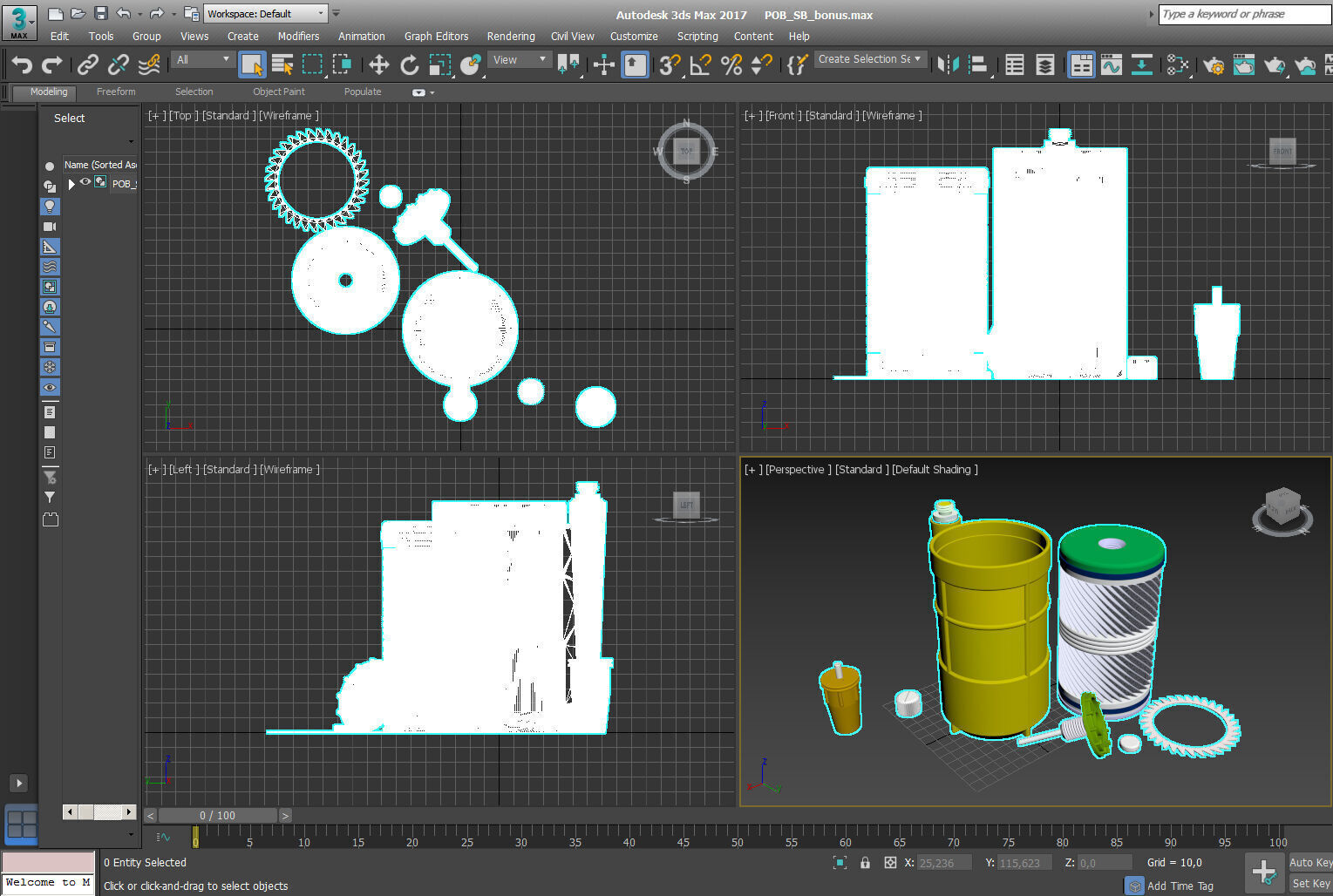Open the Undo history dropdown arrow

point(139,14)
